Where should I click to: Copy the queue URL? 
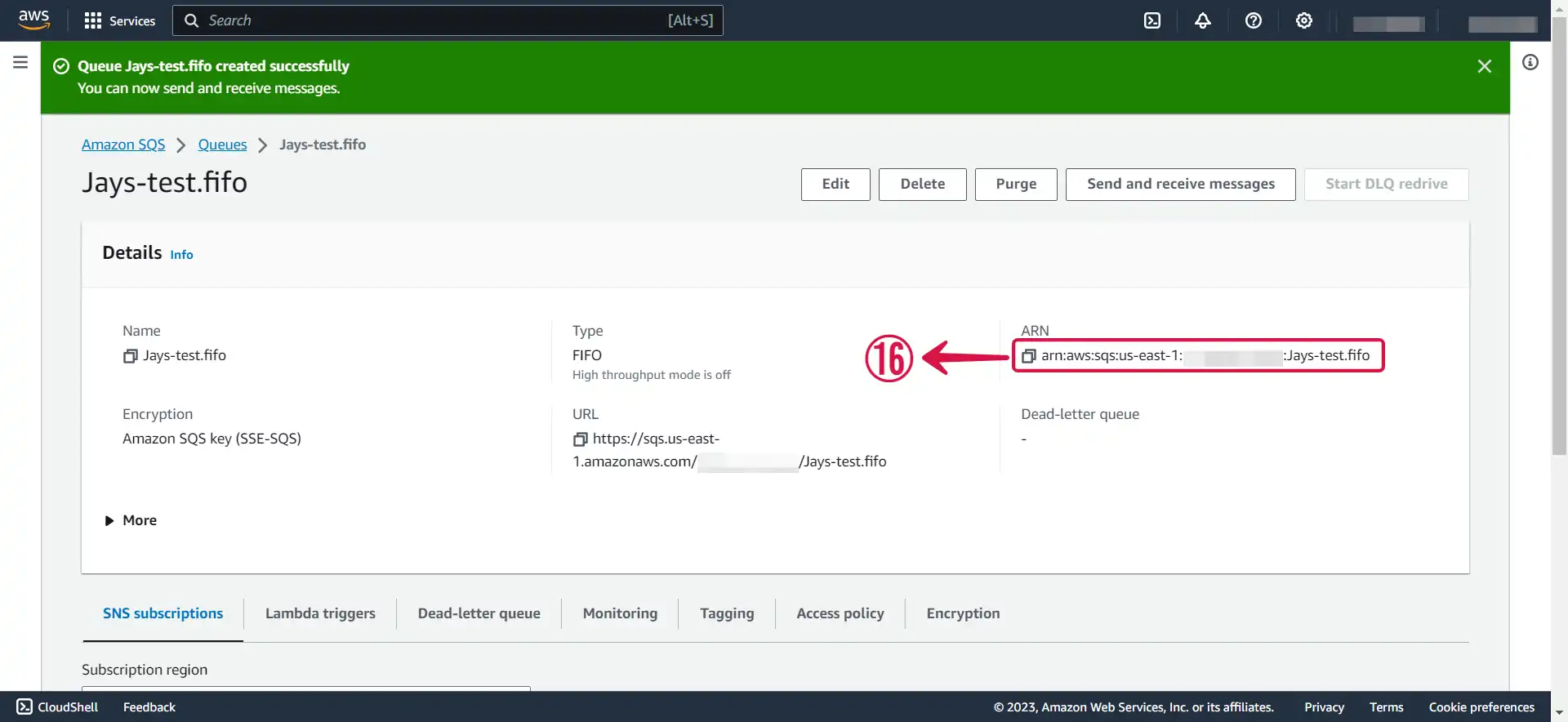(580, 439)
